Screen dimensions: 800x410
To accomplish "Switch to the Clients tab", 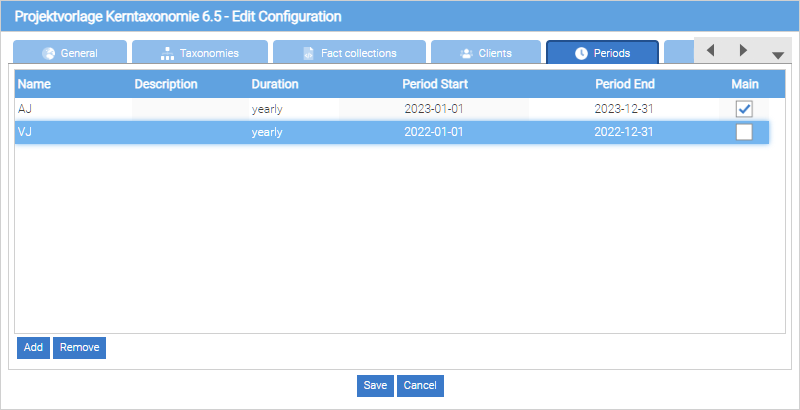I will coord(485,53).
